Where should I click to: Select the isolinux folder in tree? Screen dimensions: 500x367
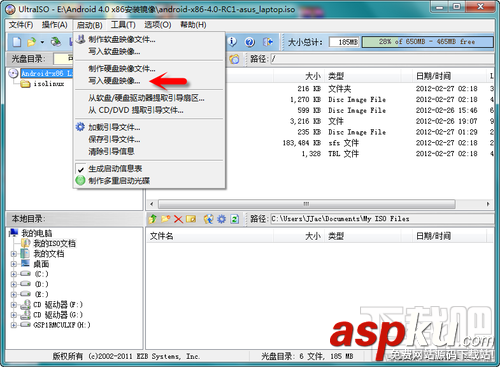click(49, 84)
